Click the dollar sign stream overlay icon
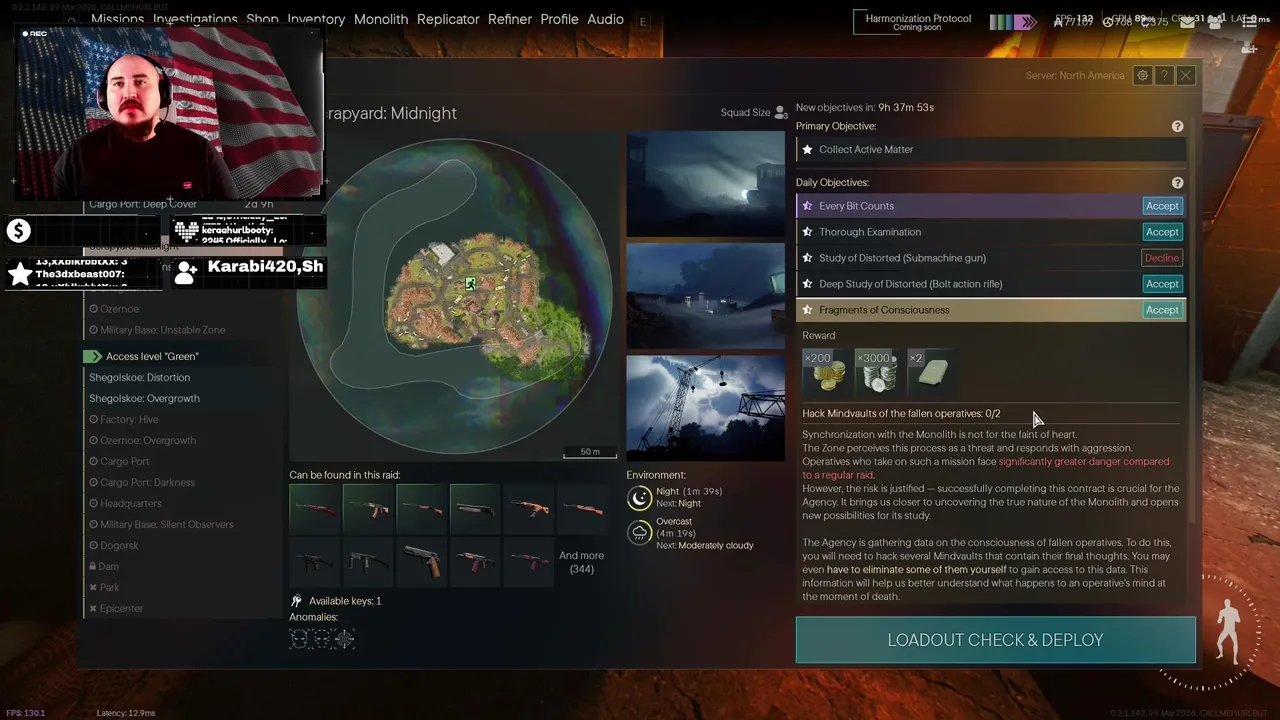The height and width of the screenshot is (720, 1280). (18, 231)
